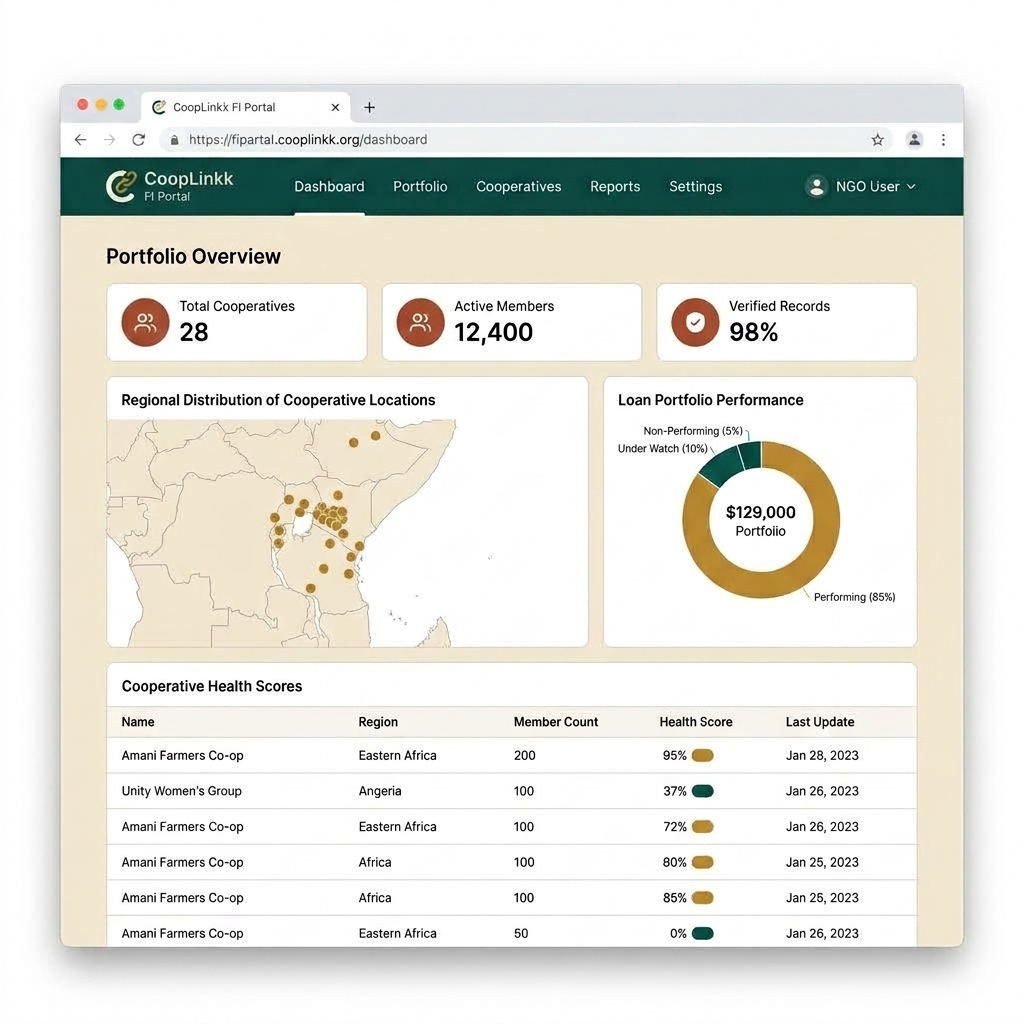Open the Portfolio nav item

click(x=420, y=187)
